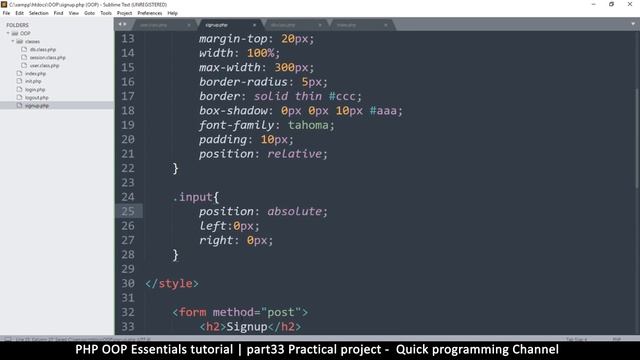Image resolution: width=640 pixels, height=360 pixels.
Task: Open the tab list dropdown arrow
Action: (x=633, y=24)
